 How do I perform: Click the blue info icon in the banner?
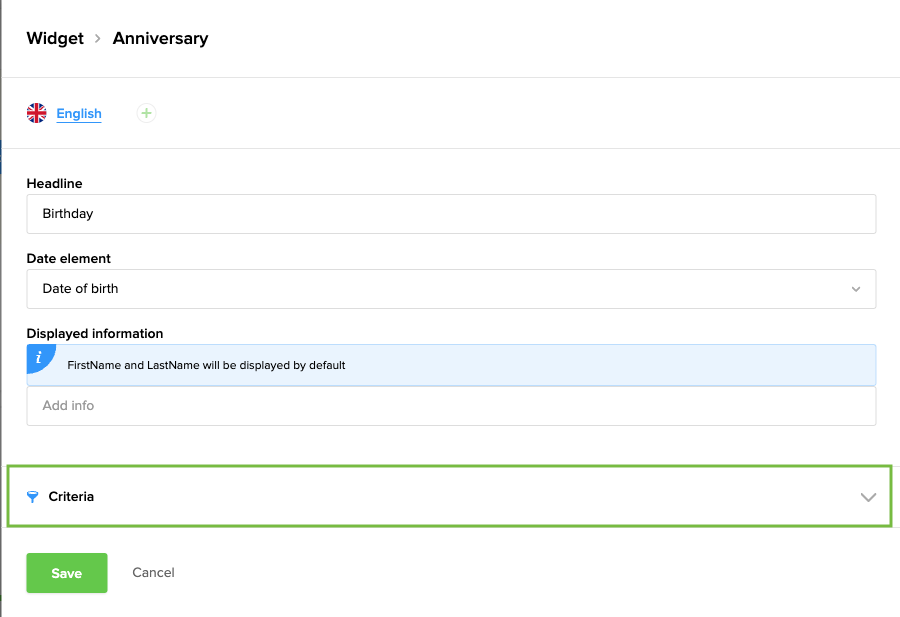[39, 358]
